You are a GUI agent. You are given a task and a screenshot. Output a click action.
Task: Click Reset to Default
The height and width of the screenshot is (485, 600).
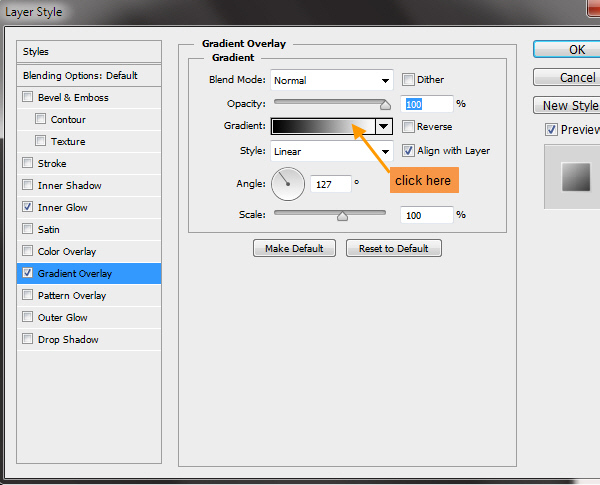393,248
